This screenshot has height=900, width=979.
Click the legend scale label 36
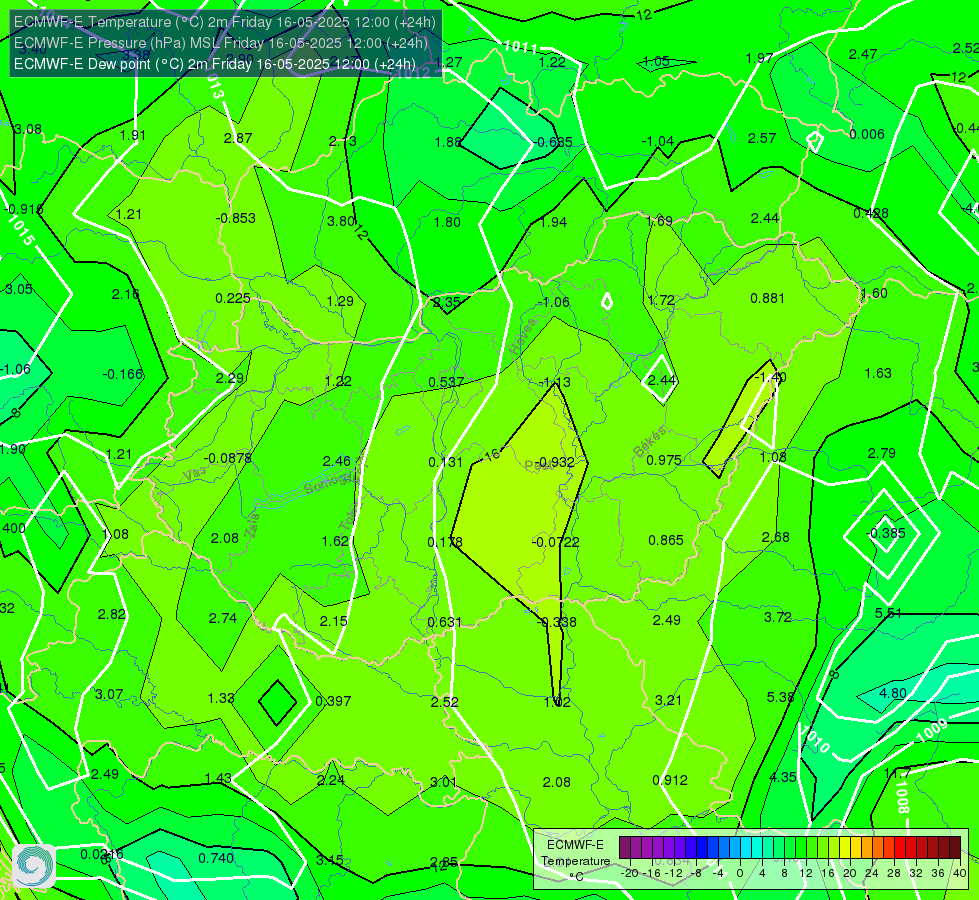[x=938, y=873]
